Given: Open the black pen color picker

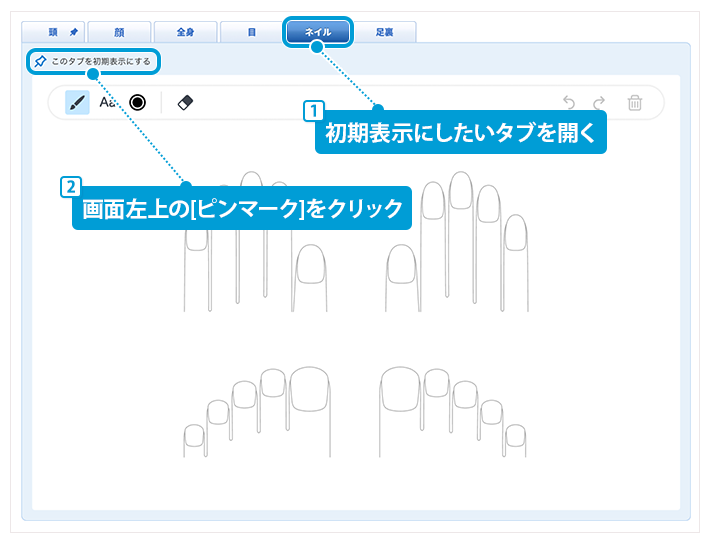Looking at the screenshot, I should click(138, 102).
